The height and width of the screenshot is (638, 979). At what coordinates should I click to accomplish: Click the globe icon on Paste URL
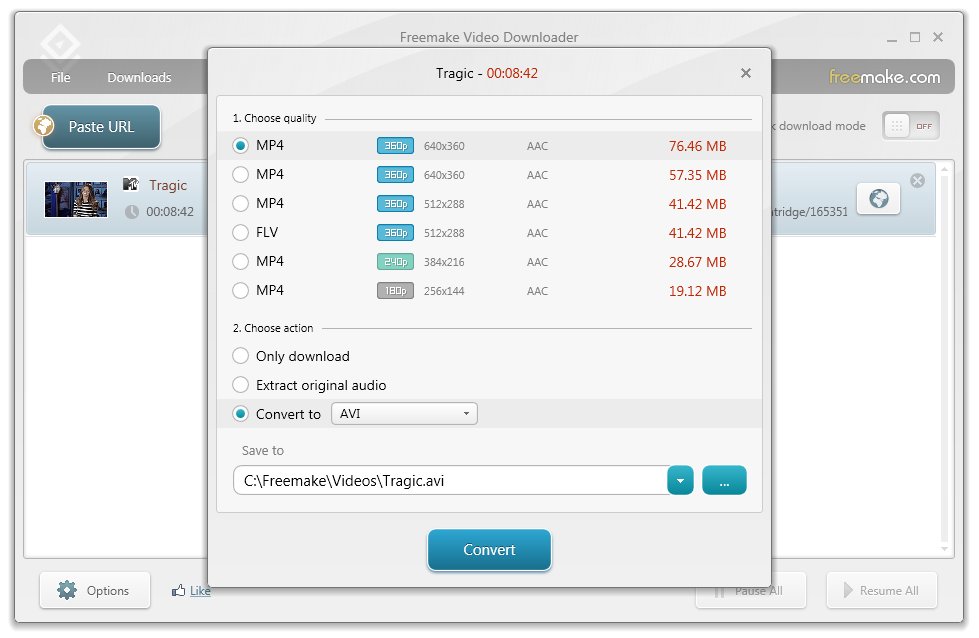pyautogui.click(x=44, y=125)
